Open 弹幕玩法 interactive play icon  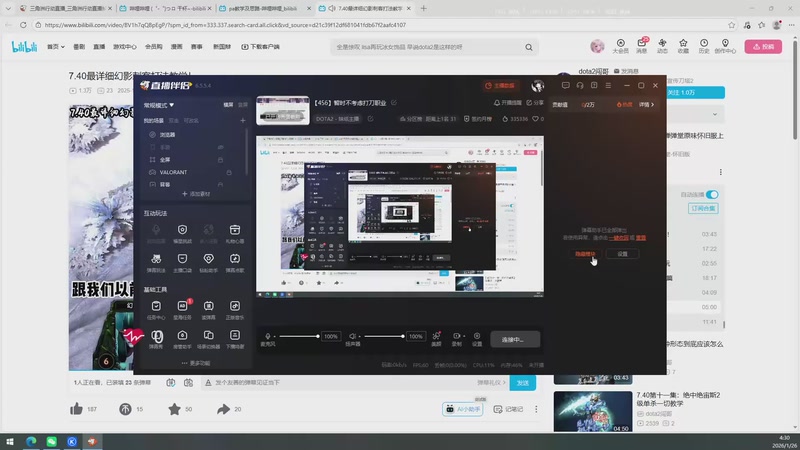click(156, 259)
